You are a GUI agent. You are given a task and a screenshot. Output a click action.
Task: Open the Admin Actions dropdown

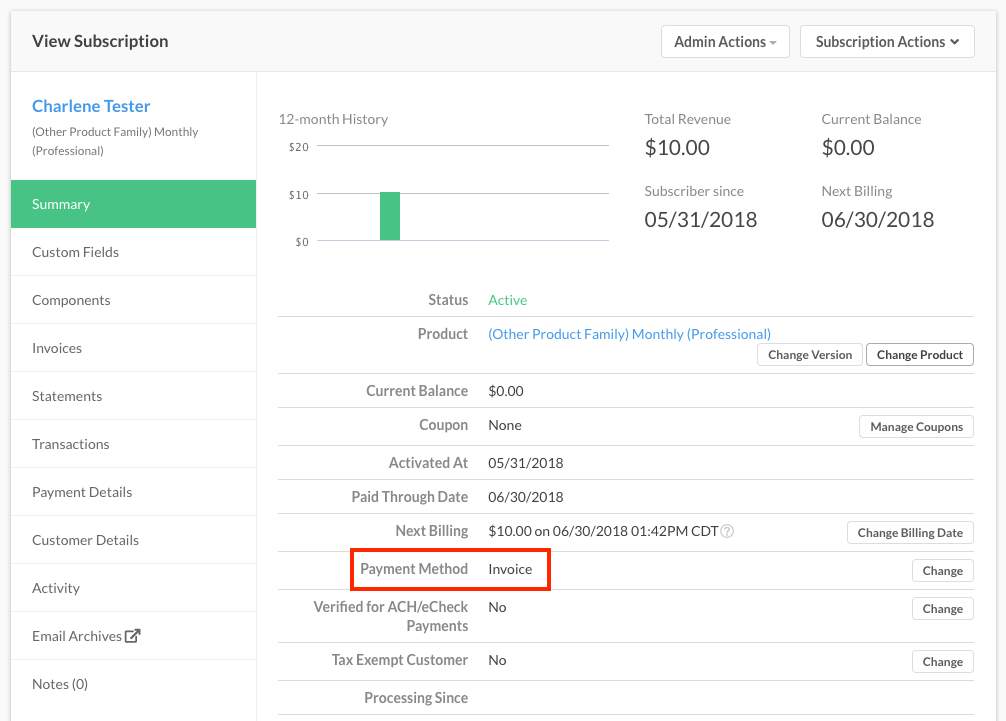(725, 42)
